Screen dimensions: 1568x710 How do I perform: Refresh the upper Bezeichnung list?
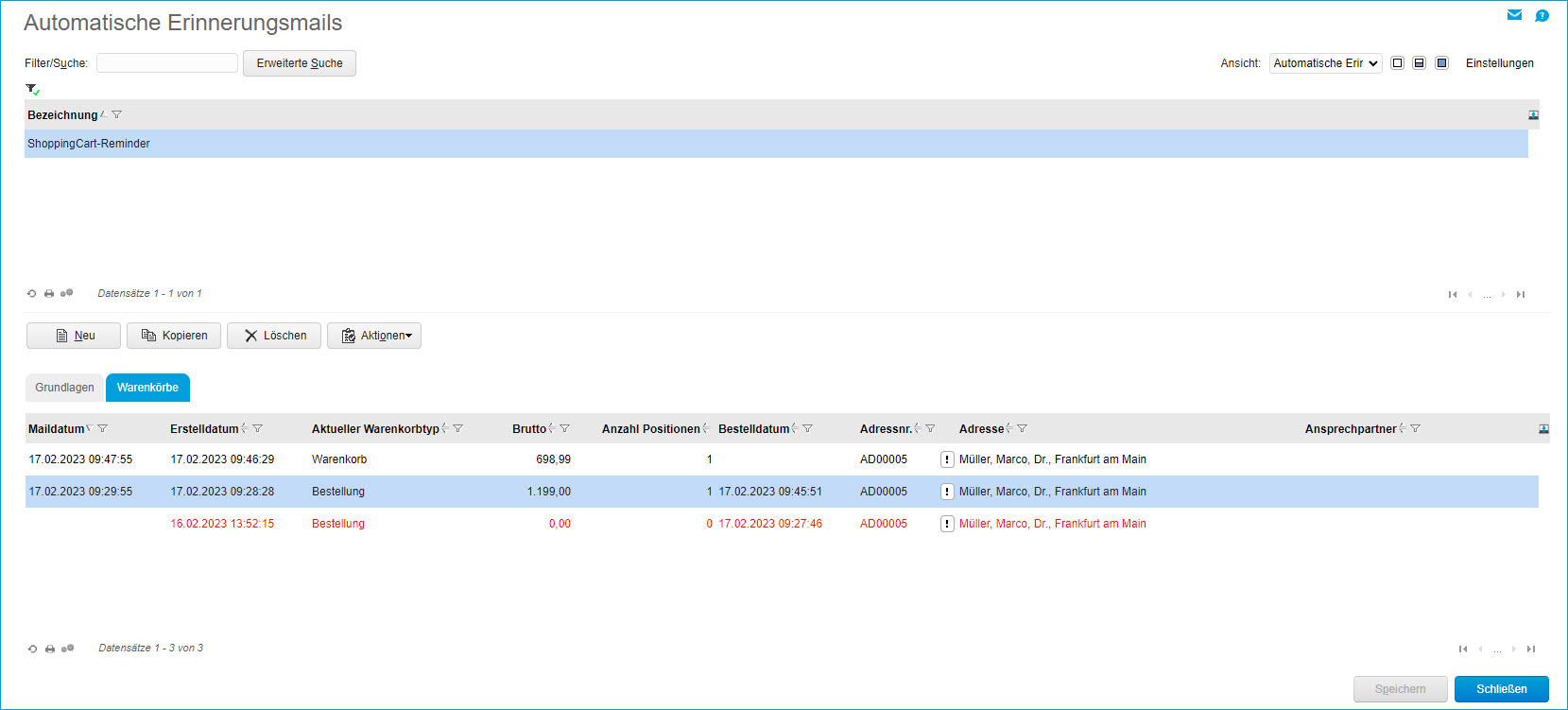tap(31, 294)
